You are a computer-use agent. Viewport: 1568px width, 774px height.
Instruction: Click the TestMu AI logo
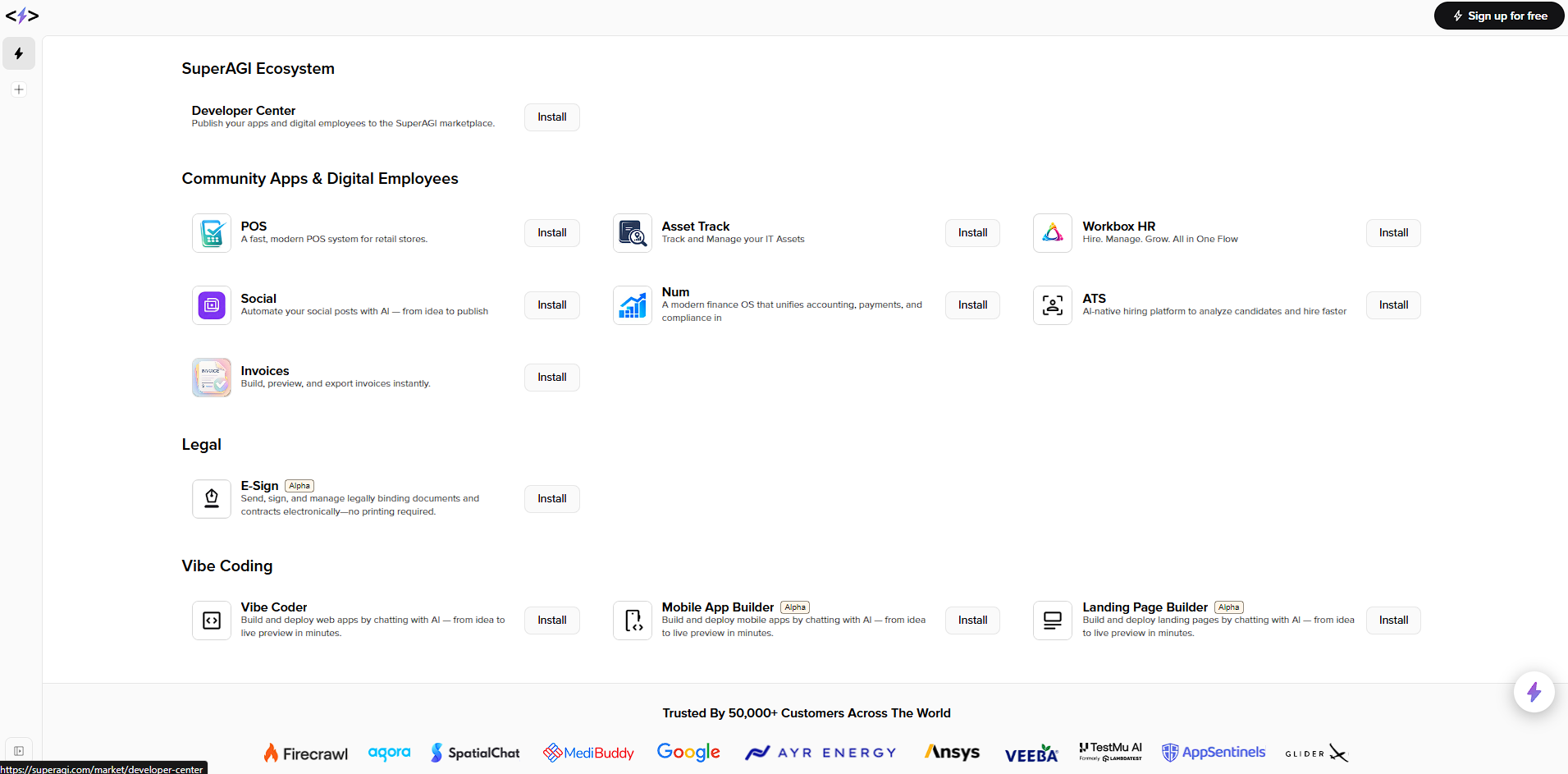point(1110,751)
